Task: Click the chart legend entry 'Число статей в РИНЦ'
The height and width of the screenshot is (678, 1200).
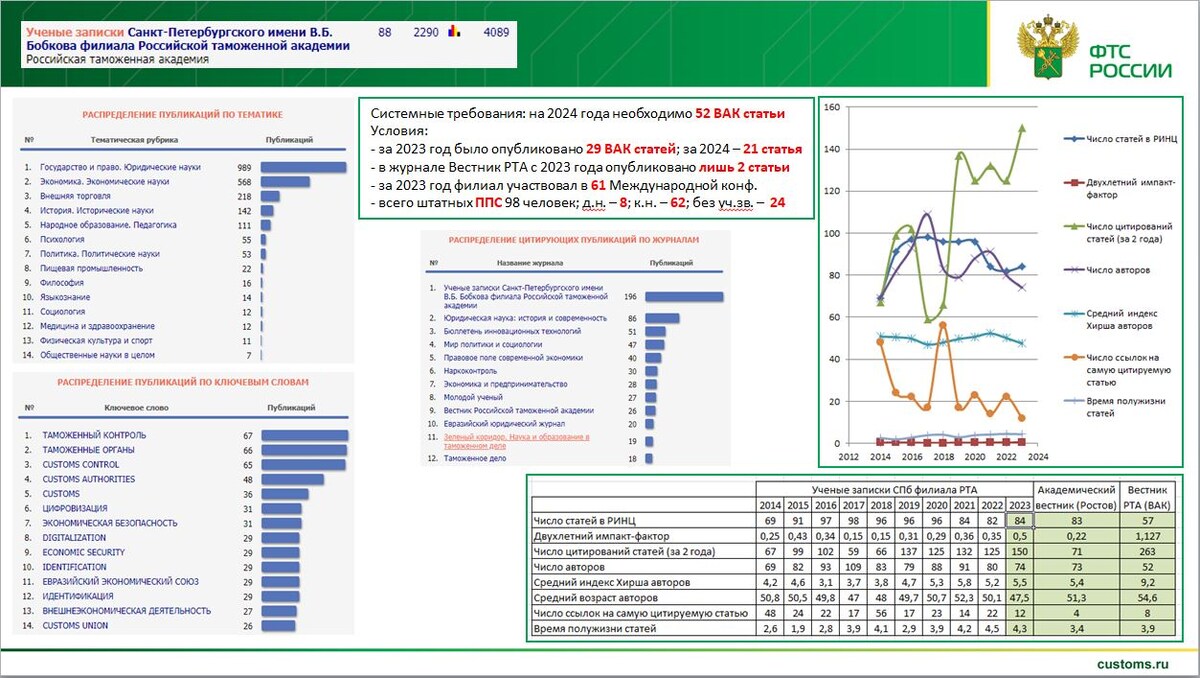Action: (x=1119, y=138)
